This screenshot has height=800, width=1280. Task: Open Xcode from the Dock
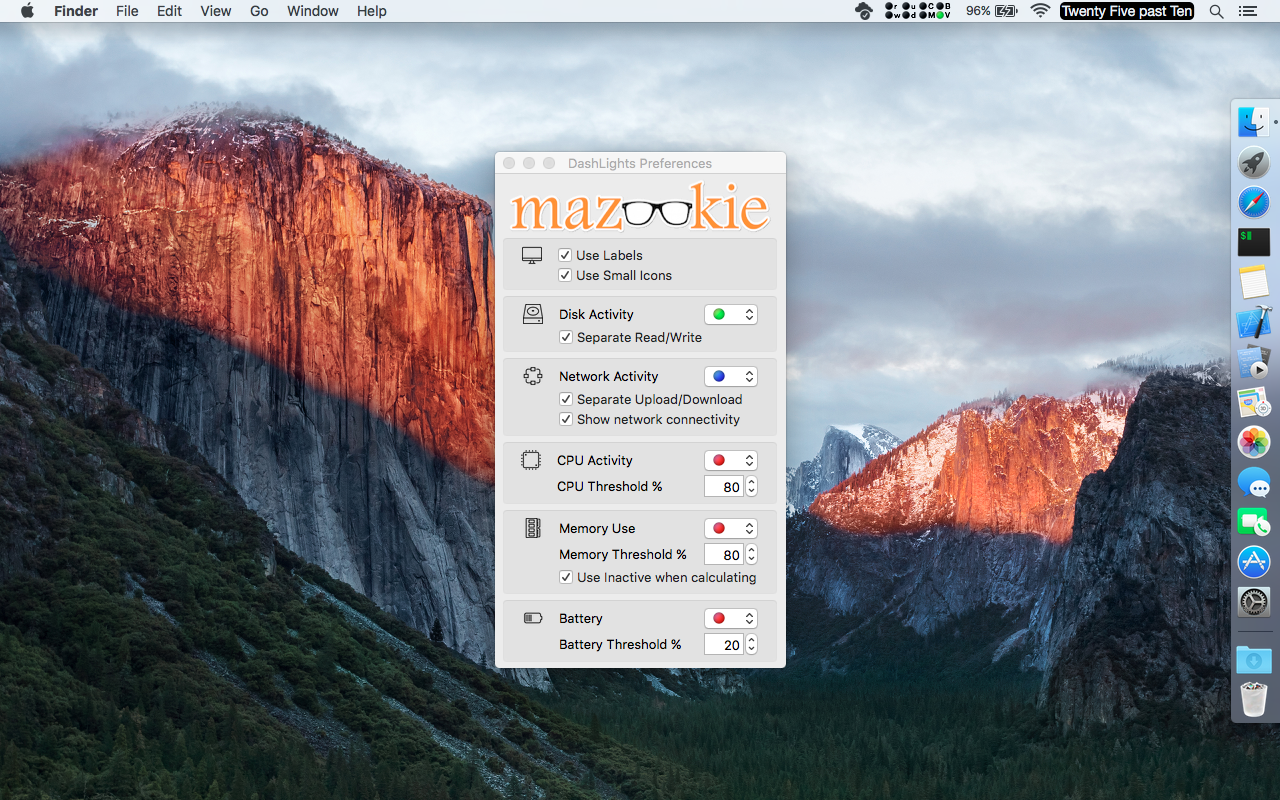[1253, 322]
